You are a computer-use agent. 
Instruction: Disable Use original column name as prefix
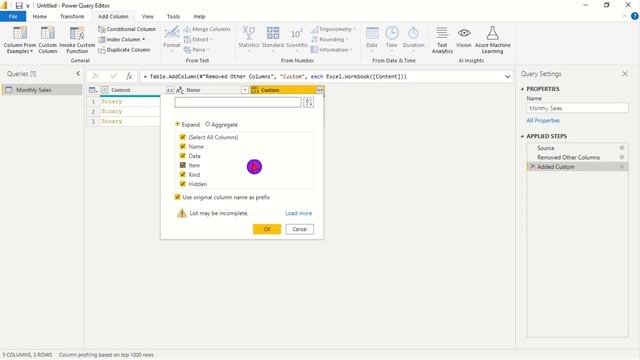coord(178,197)
